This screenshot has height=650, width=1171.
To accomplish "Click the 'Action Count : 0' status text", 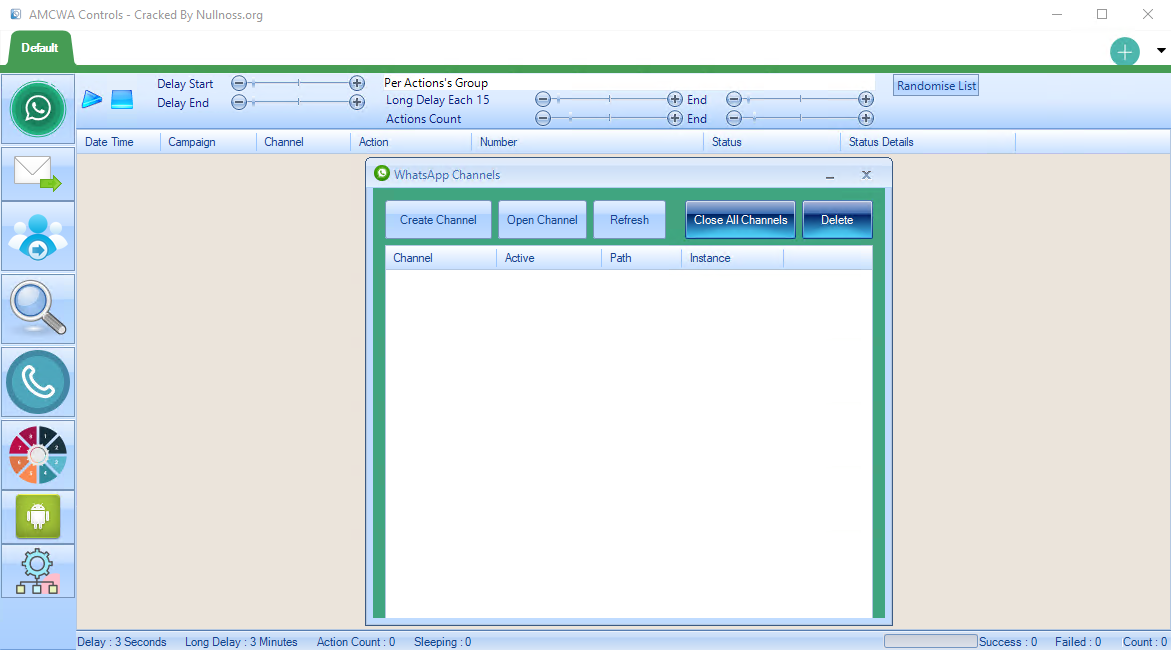I will (355, 642).
